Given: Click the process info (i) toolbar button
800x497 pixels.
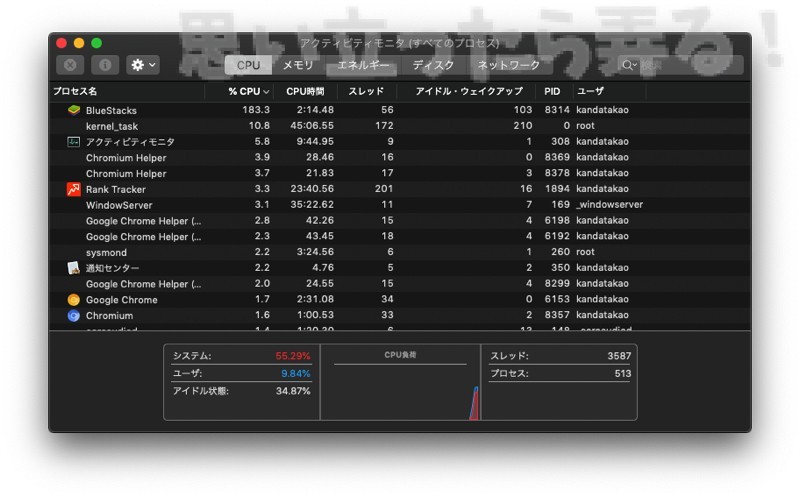Looking at the screenshot, I should pos(105,65).
